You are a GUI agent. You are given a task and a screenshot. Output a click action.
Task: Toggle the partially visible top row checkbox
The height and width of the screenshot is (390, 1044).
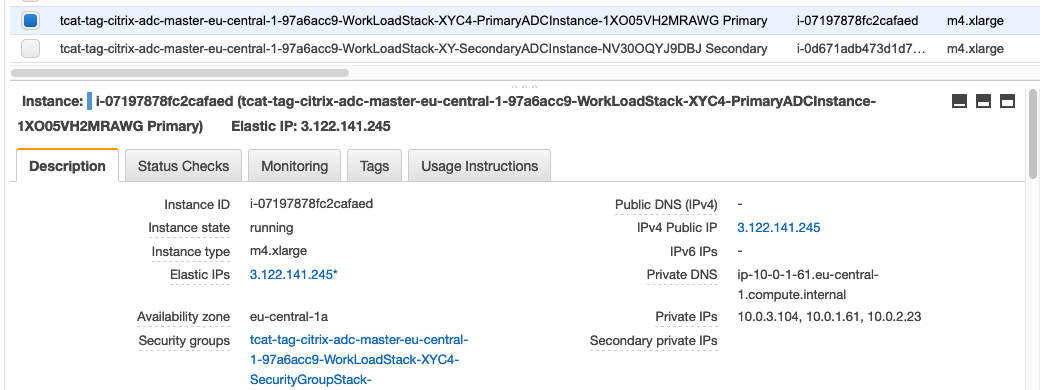click(31, 2)
